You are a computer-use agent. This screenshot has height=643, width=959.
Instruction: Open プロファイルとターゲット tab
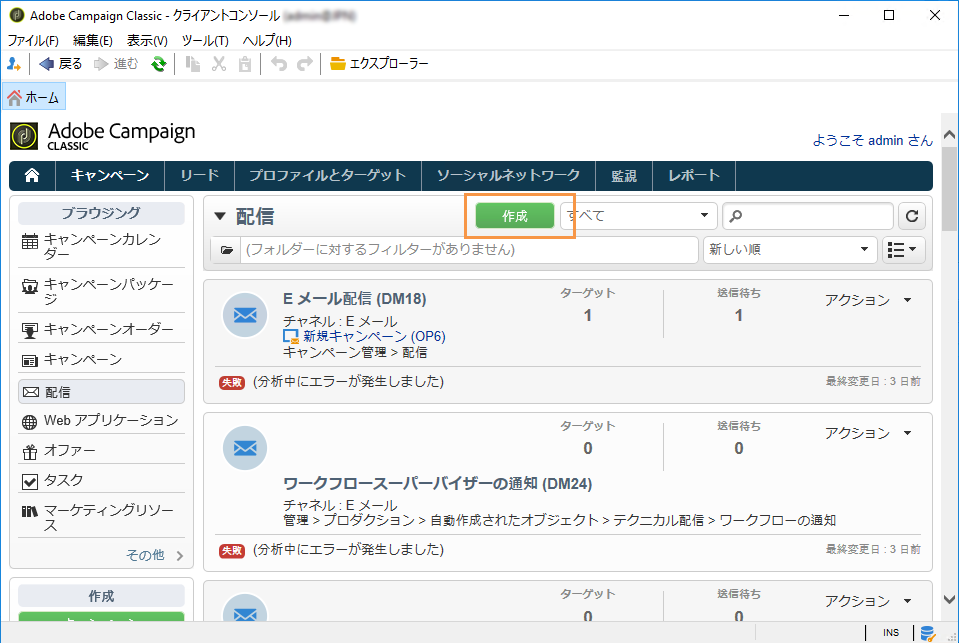[328, 176]
